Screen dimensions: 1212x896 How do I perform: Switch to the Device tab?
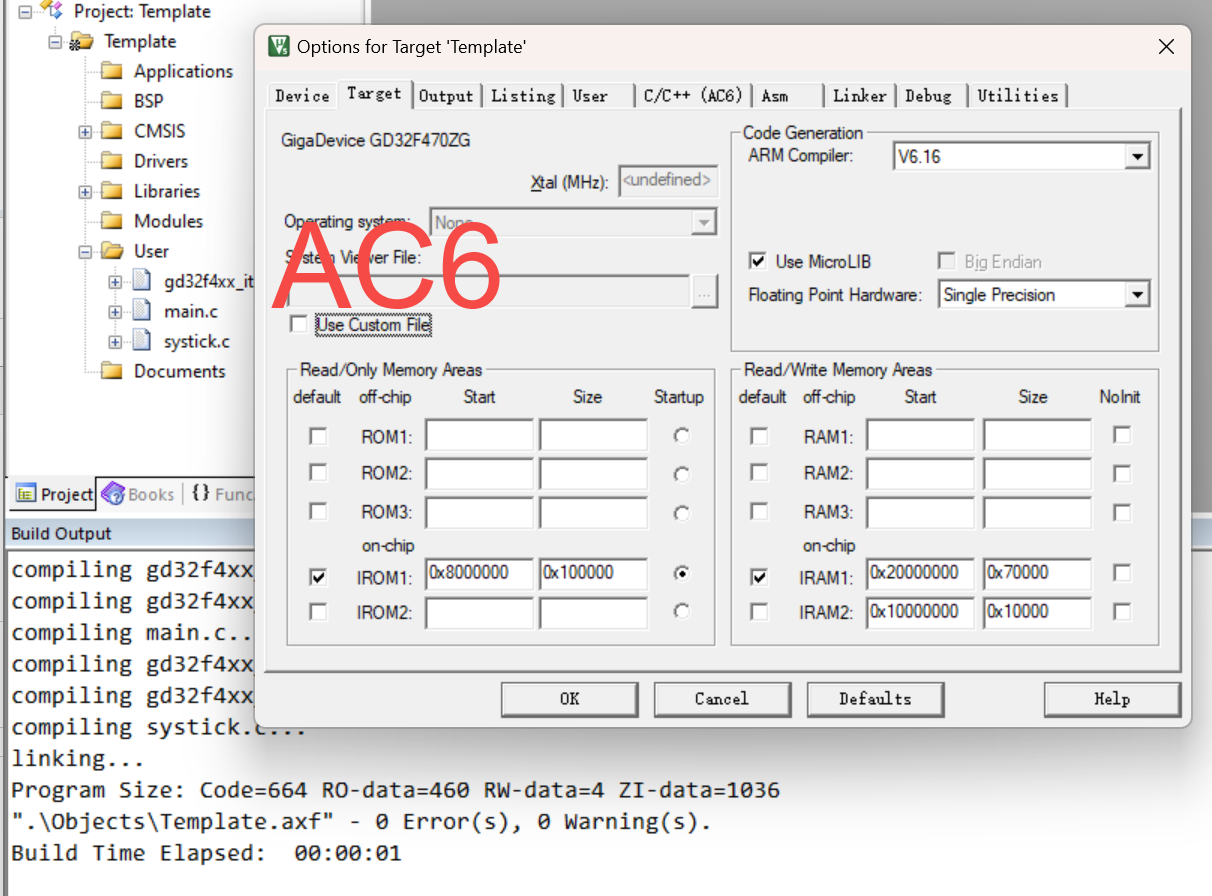click(x=302, y=96)
